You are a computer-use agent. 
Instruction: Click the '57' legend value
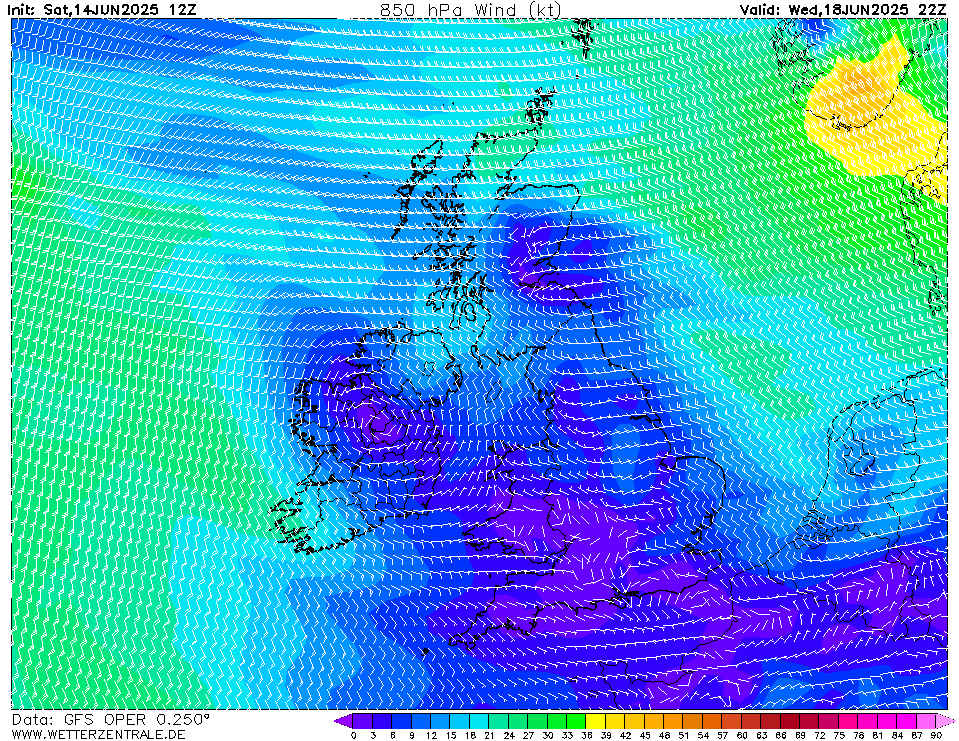722,735
